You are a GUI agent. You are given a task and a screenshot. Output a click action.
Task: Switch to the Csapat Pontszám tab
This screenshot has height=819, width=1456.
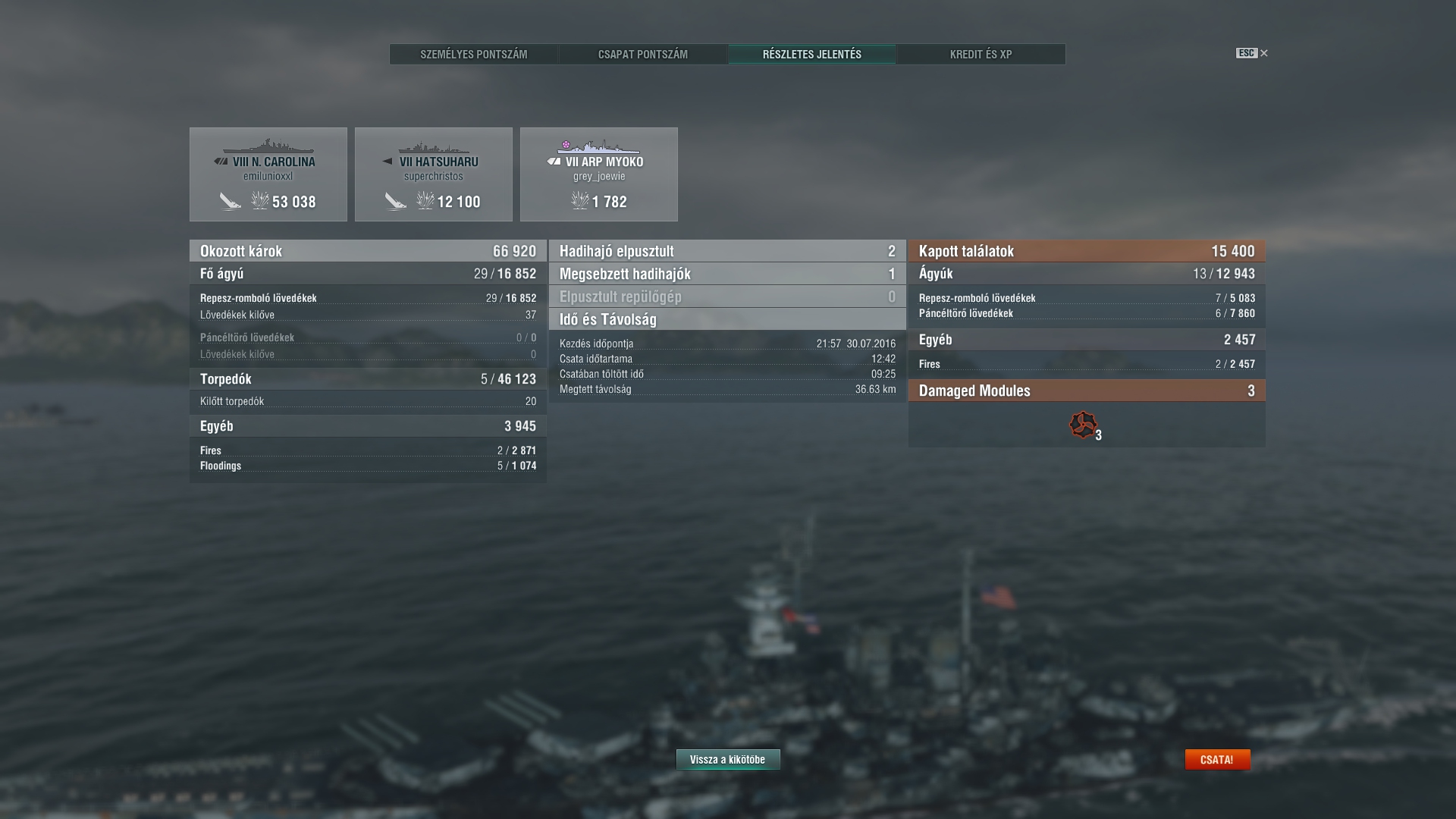click(x=643, y=54)
